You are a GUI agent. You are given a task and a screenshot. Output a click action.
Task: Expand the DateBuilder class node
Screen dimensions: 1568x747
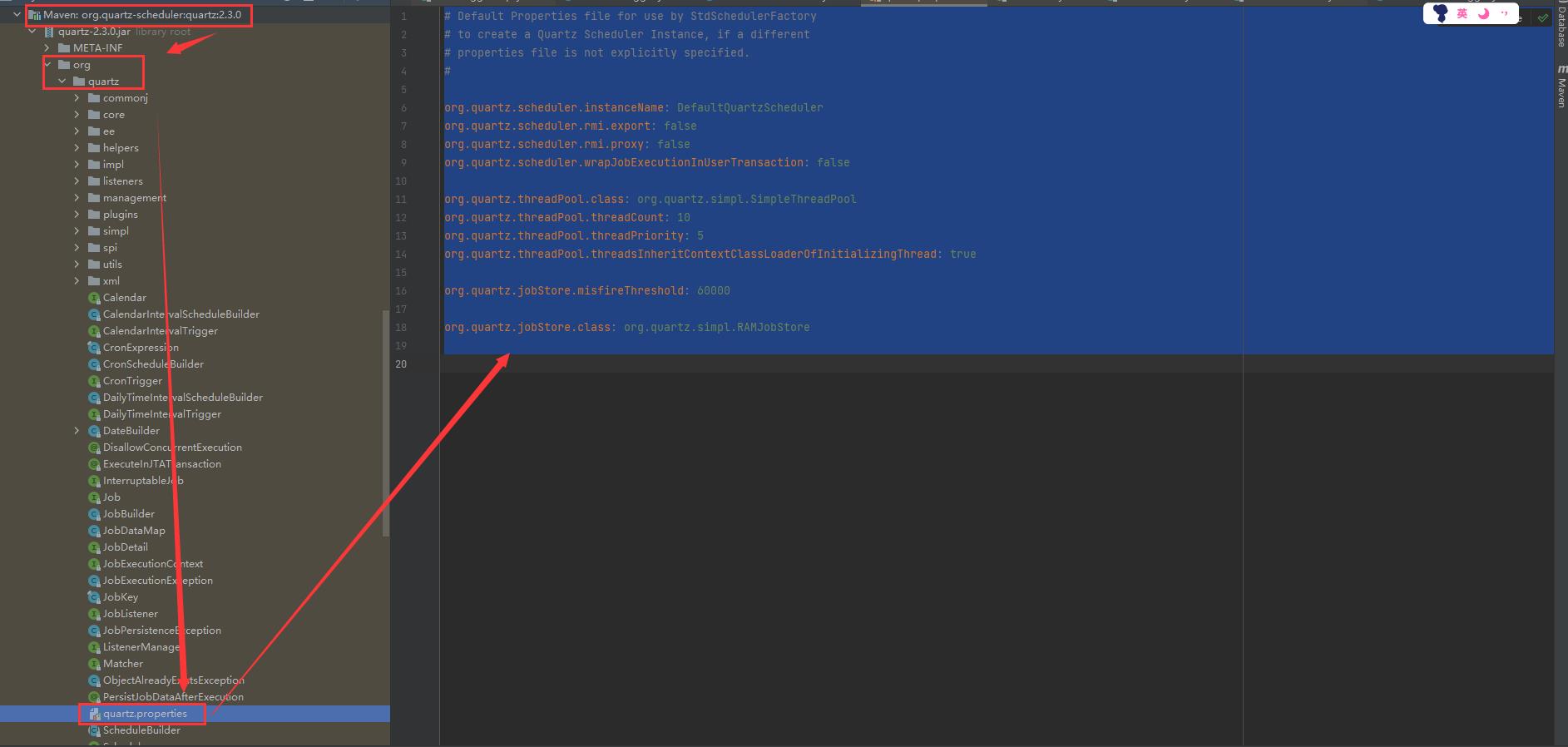77,430
